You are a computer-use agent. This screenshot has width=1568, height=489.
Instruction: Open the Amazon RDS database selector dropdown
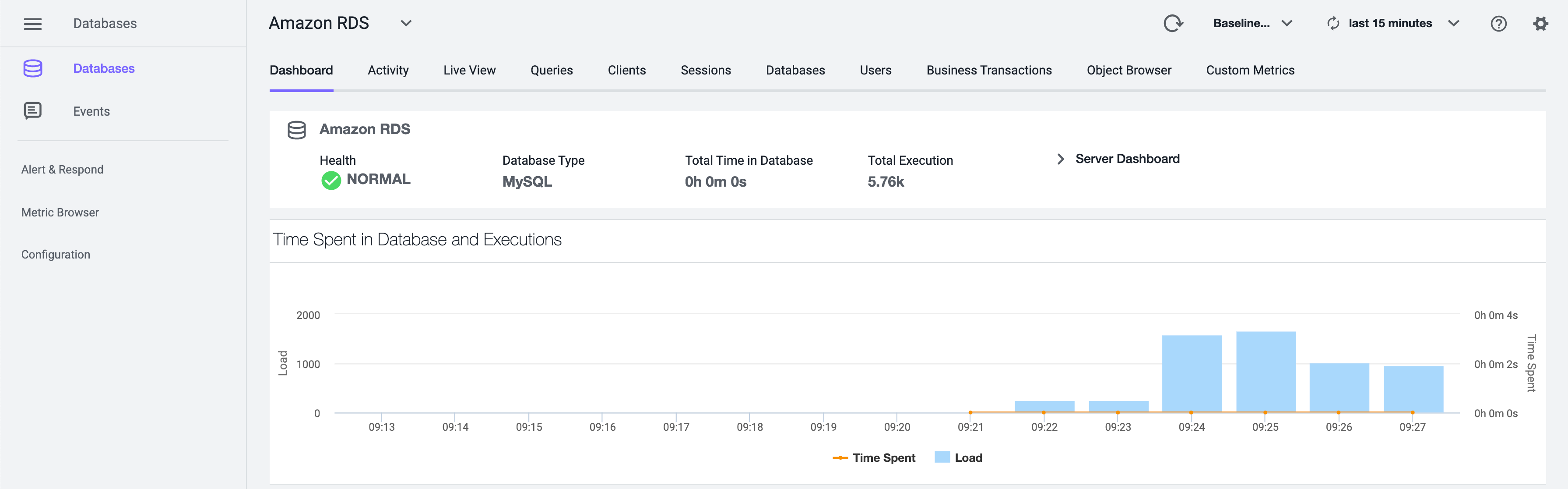pos(405,24)
